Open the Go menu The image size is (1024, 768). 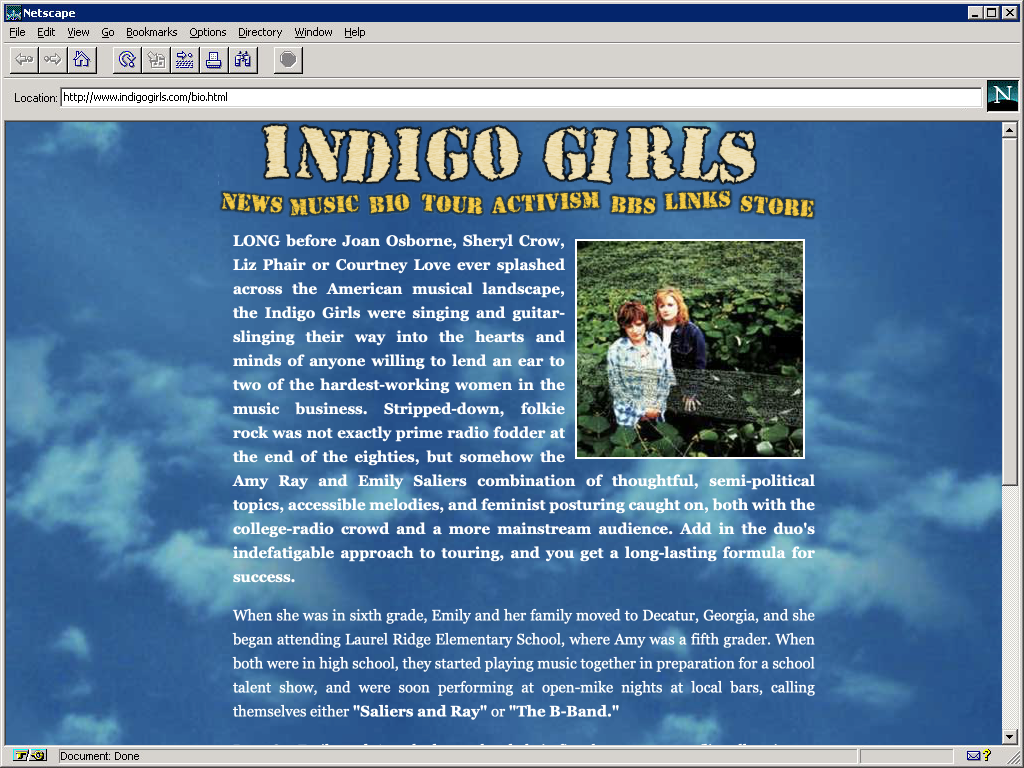pos(107,32)
